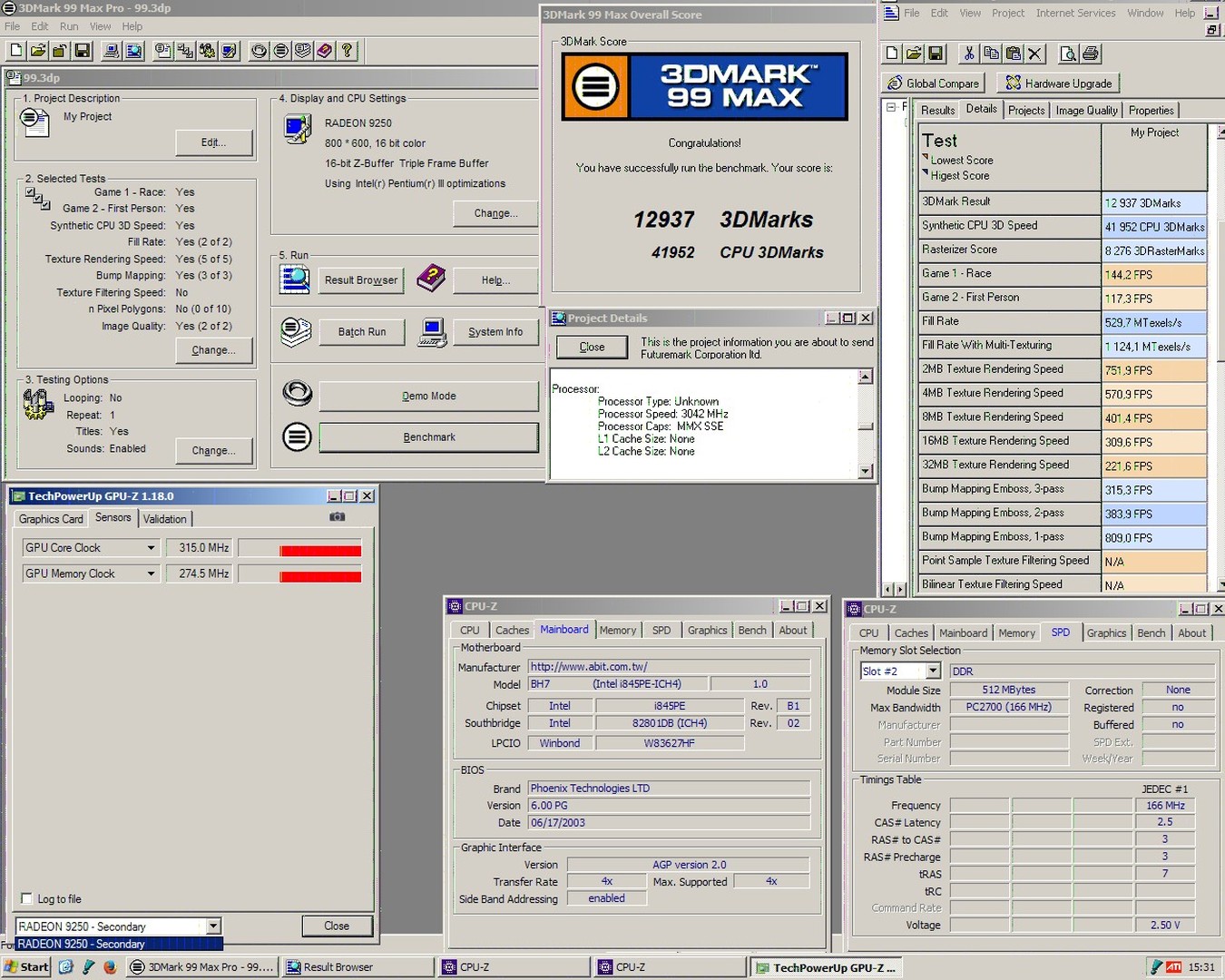Screen dimensions: 1225x980
Task: Click GPU Core Clock red sensor graph
Action: [299, 548]
